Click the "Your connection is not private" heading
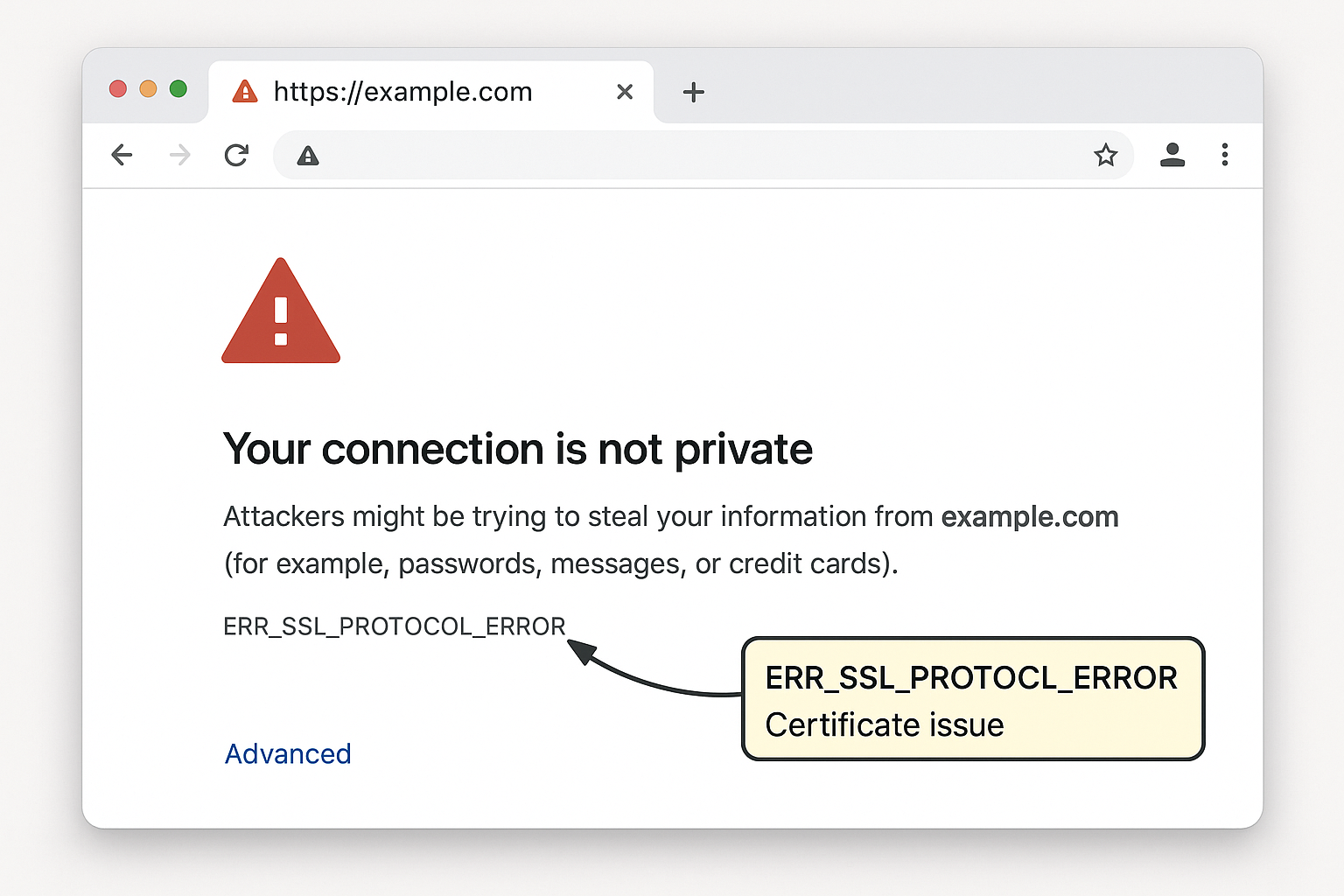1344x896 pixels. [x=517, y=450]
